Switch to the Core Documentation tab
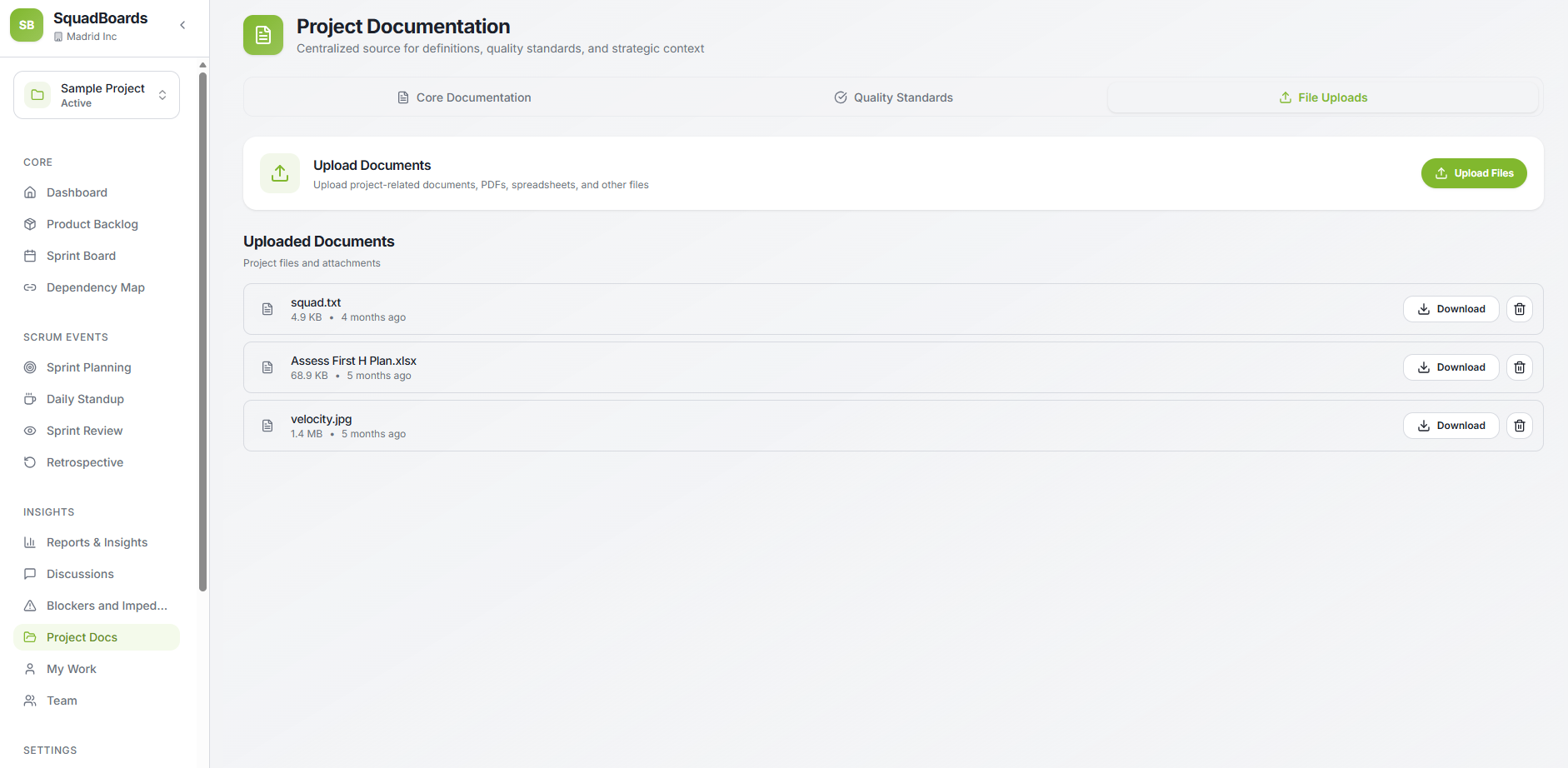 (x=464, y=97)
